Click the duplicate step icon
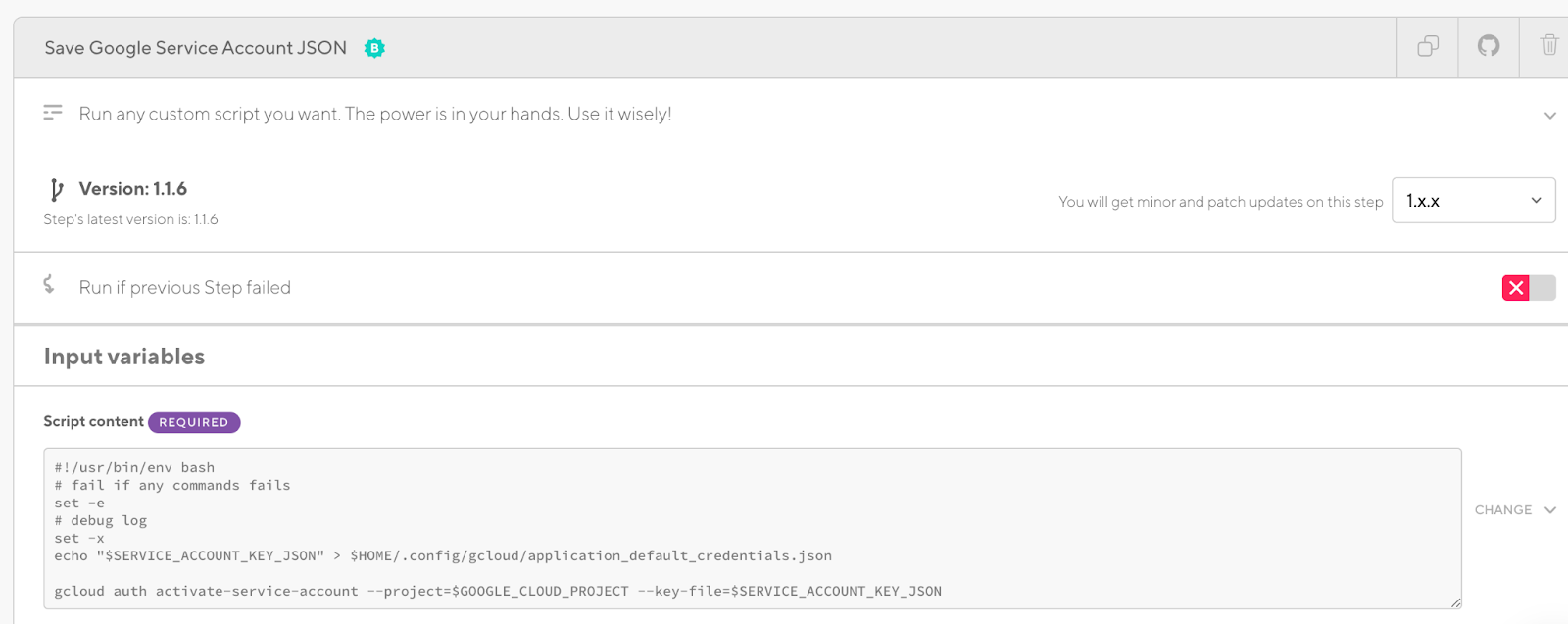This screenshot has width=1568, height=624. (x=1428, y=46)
